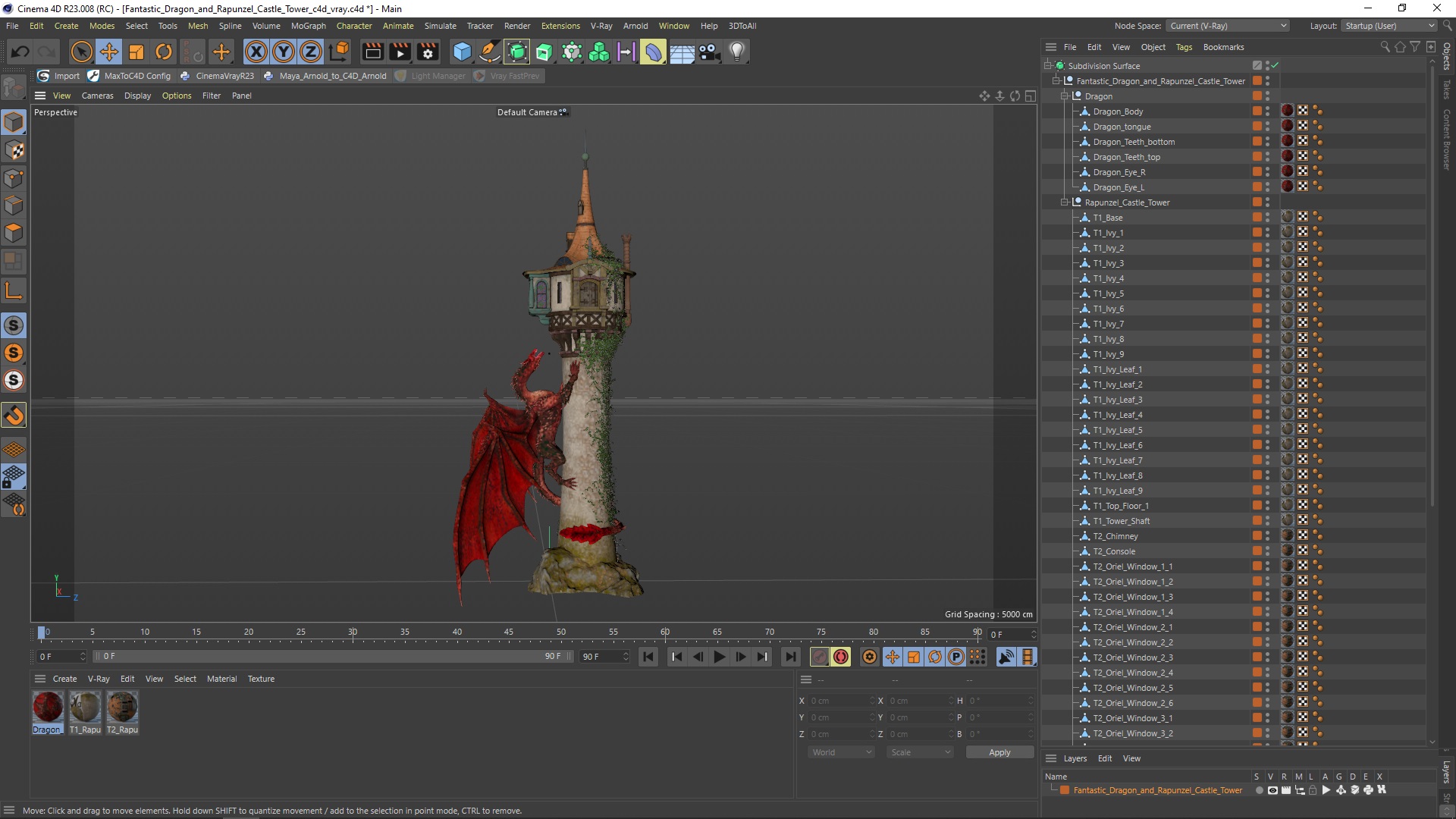
Task: Open the Scale mode dropdown
Action: click(x=920, y=752)
